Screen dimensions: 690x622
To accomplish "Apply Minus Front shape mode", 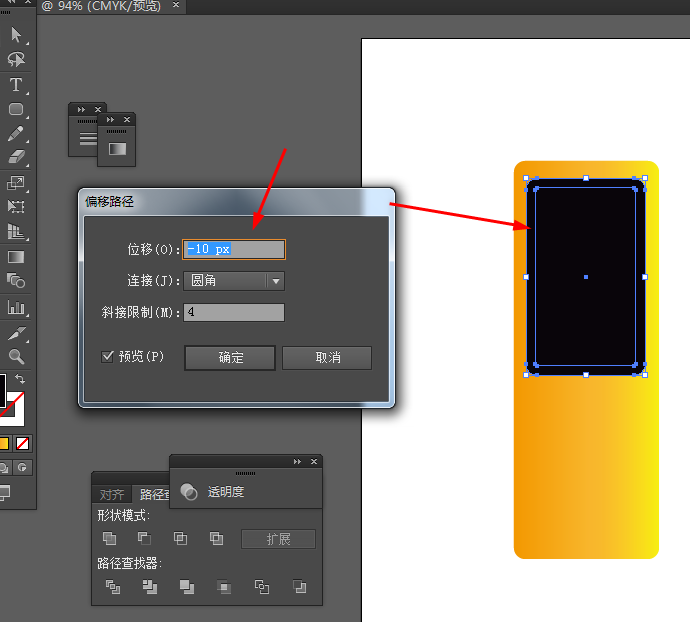I will click(x=144, y=538).
